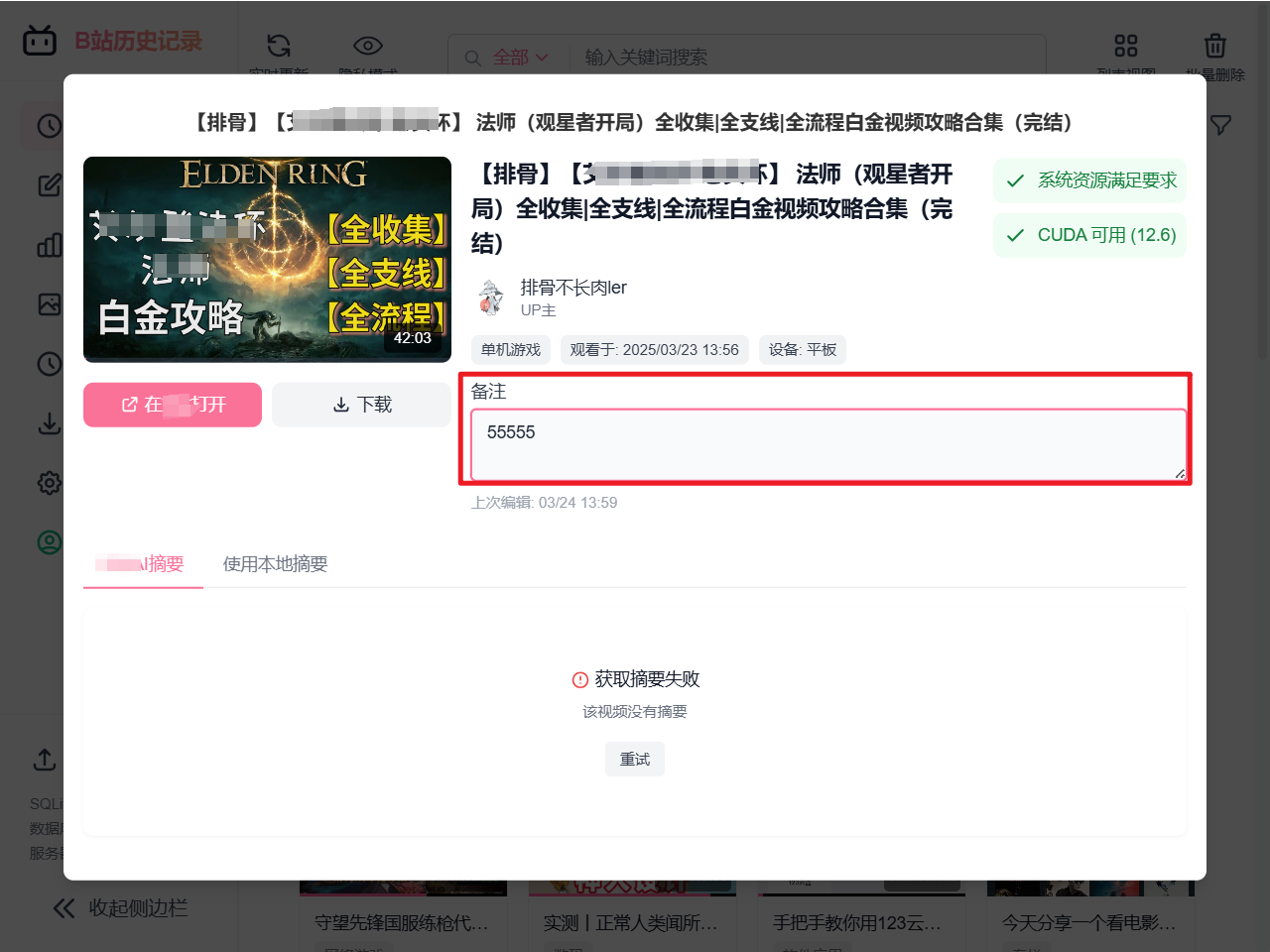Focus the 输入关键词搜索 search field
Viewport: 1270px width, 952px height.
[x=809, y=58]
